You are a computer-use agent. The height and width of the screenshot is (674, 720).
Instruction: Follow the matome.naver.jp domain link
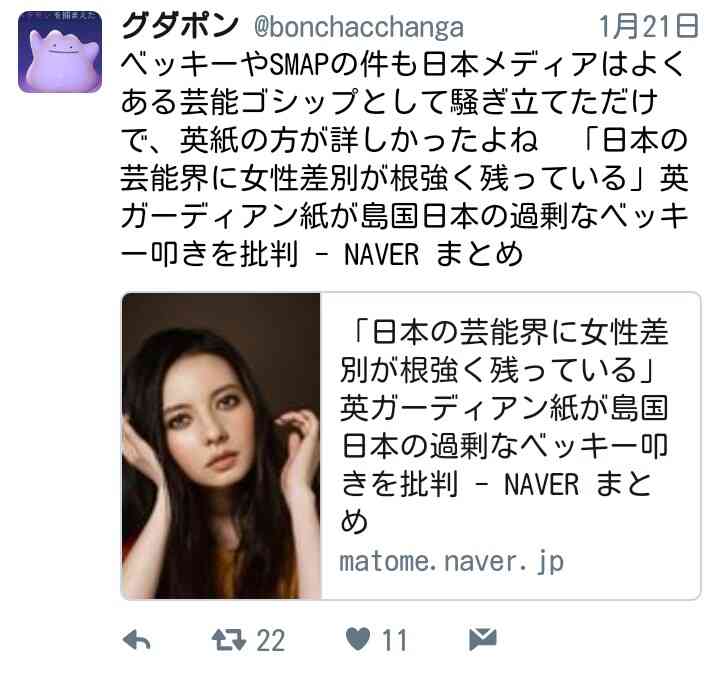(x=451, y=562)
